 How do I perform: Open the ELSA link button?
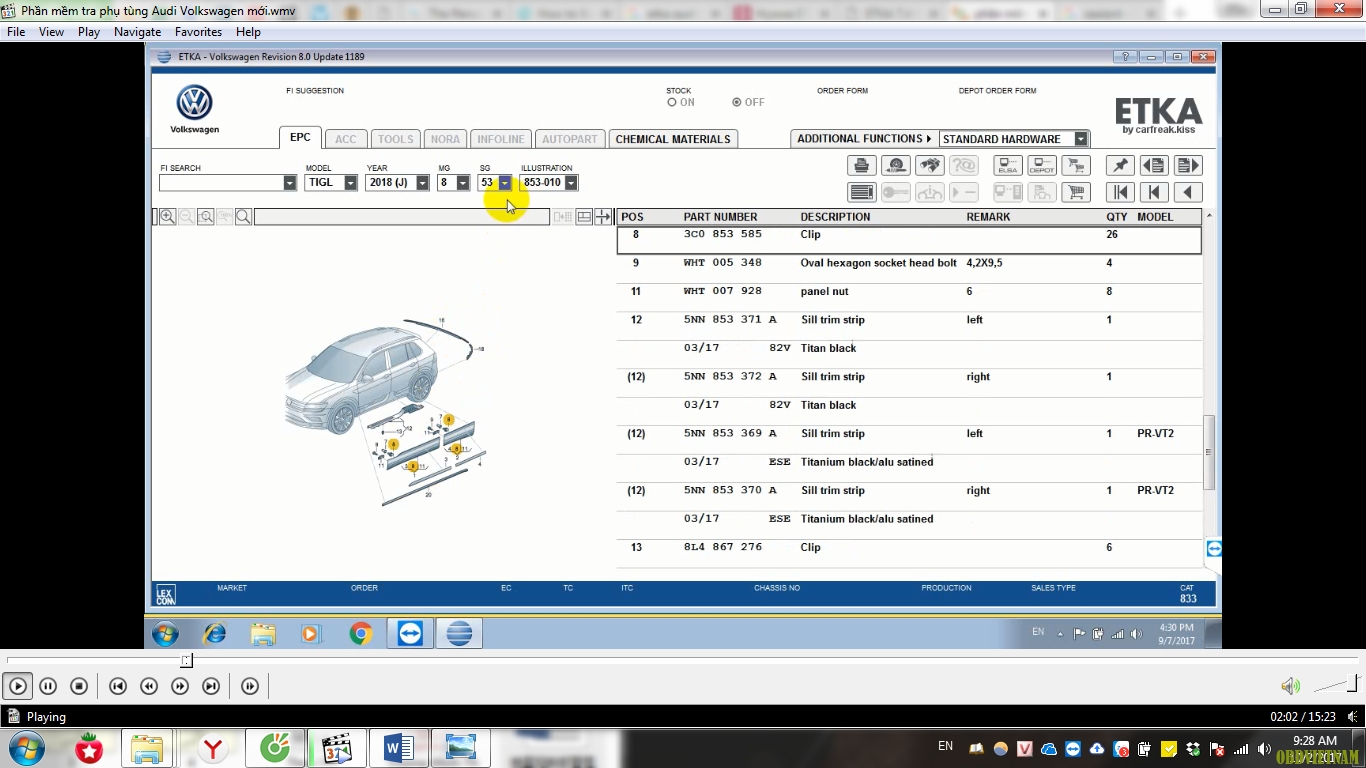tap(1008, 166)
